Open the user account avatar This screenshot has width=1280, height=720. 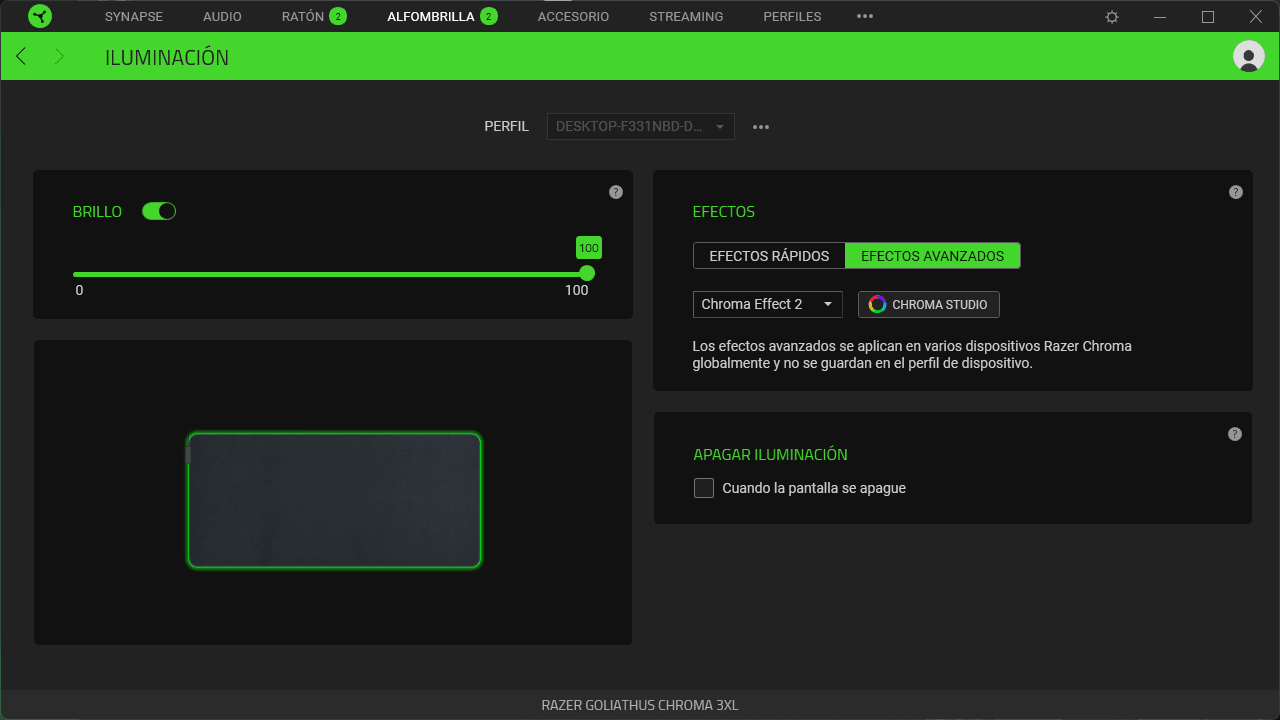click(x=1249, y=56)
